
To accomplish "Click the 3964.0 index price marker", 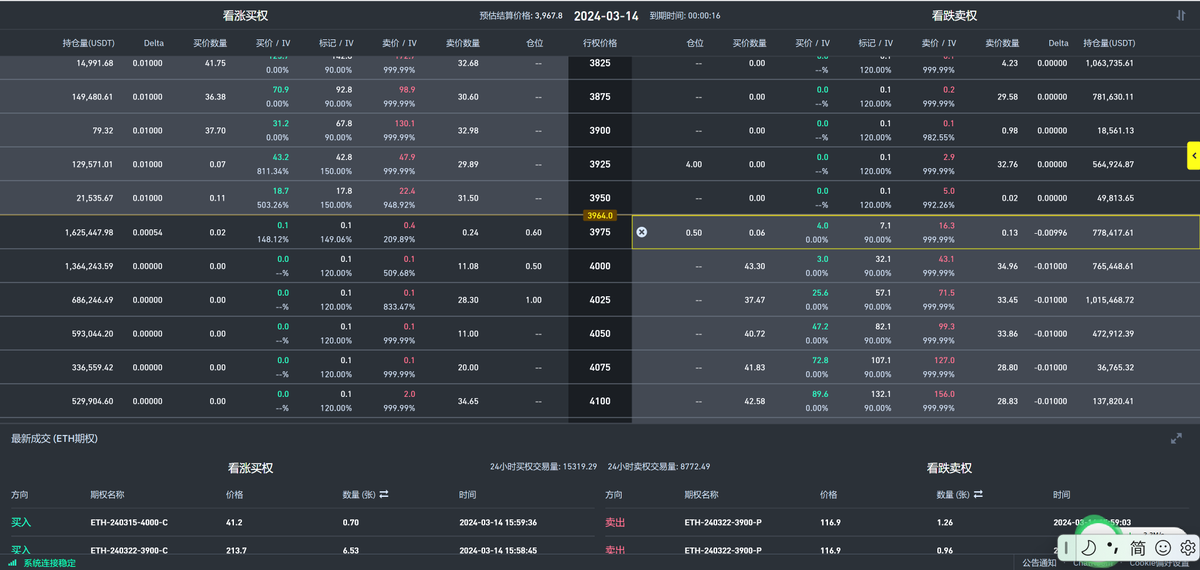I will click(x=600, y=215).
